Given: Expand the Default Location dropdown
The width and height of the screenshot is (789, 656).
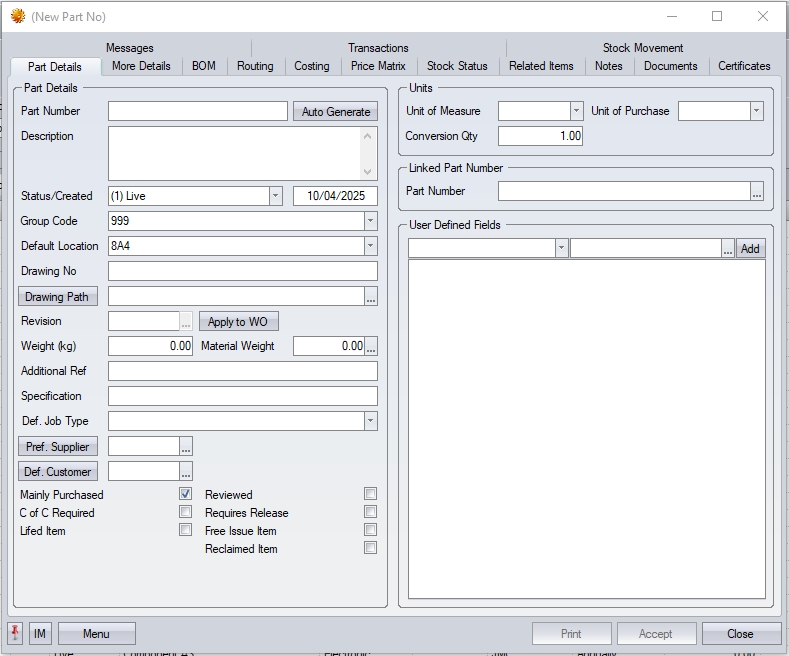Looking at the screenshot, I should pos(370,246).
